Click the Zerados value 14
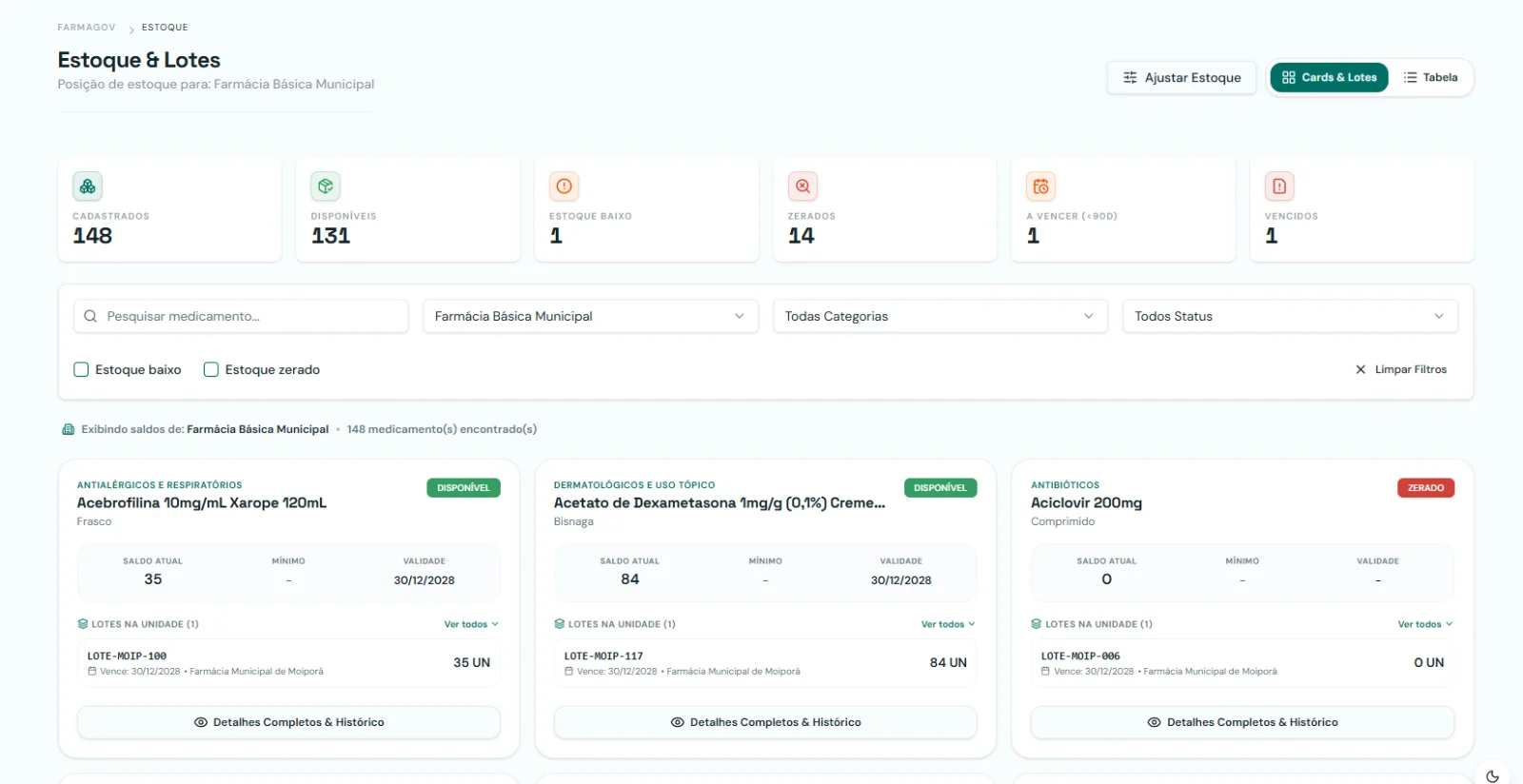Image resolution: width=1523 pixels, height=784 pixels. [x=801, y=235]
